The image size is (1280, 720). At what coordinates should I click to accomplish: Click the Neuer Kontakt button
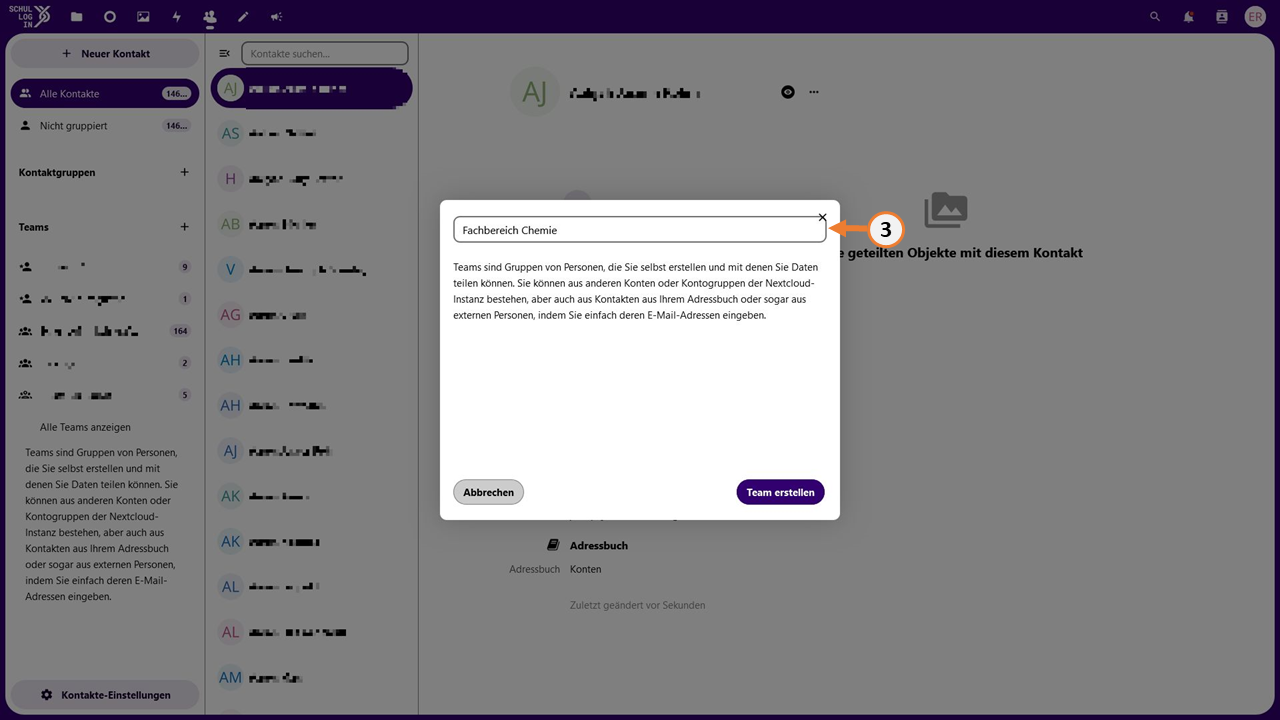(x=105, y=53)
